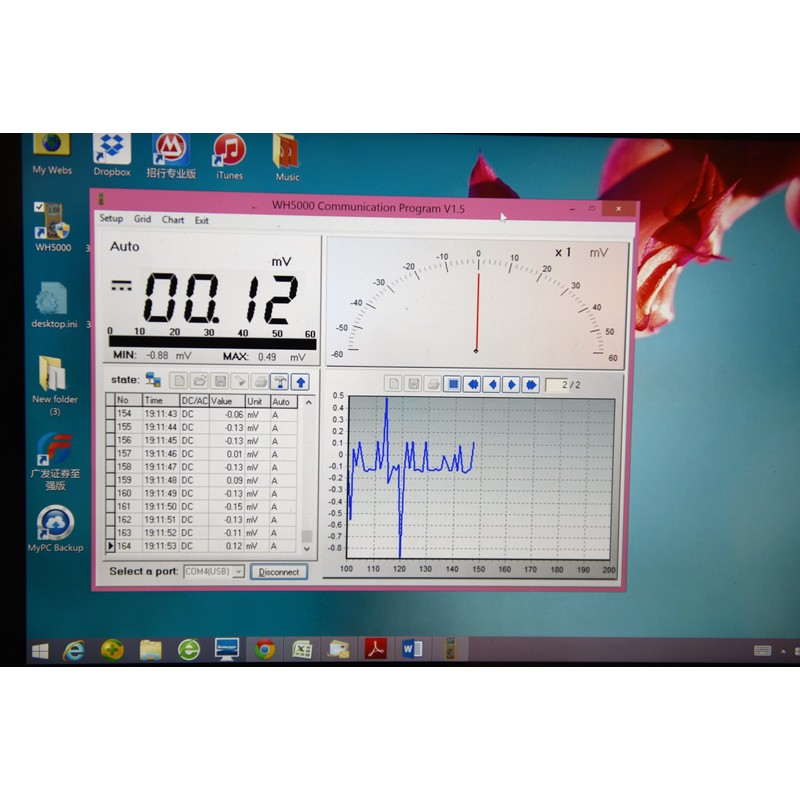Click the grid scrollbar down arrow

[307, 549]
